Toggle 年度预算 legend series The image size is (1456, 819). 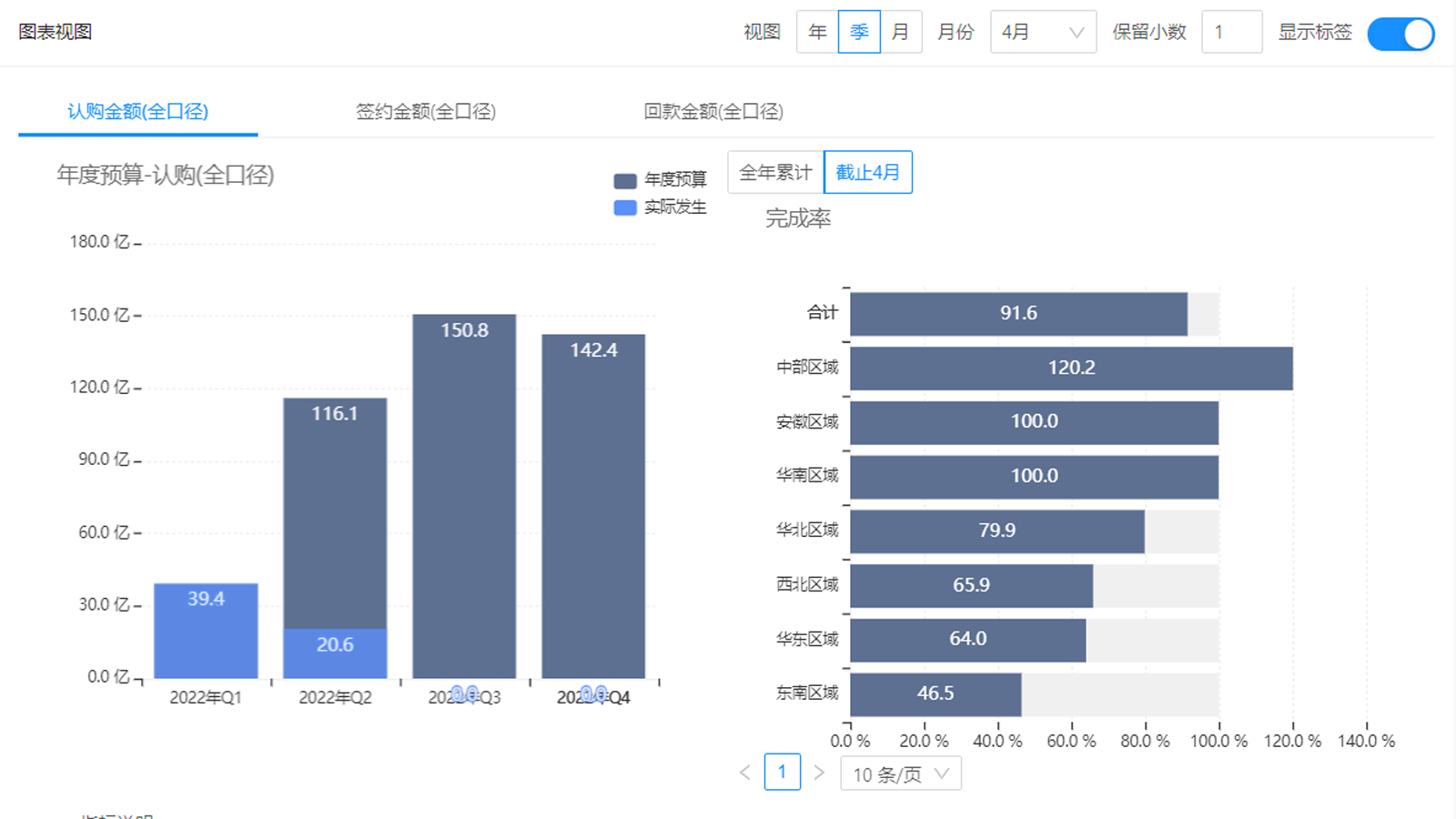tap(661, 180)
